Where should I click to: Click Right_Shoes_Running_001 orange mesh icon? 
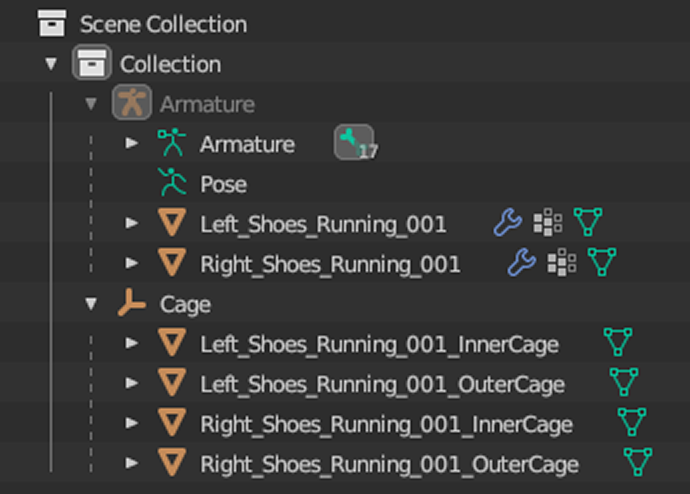tap(172, 263)
